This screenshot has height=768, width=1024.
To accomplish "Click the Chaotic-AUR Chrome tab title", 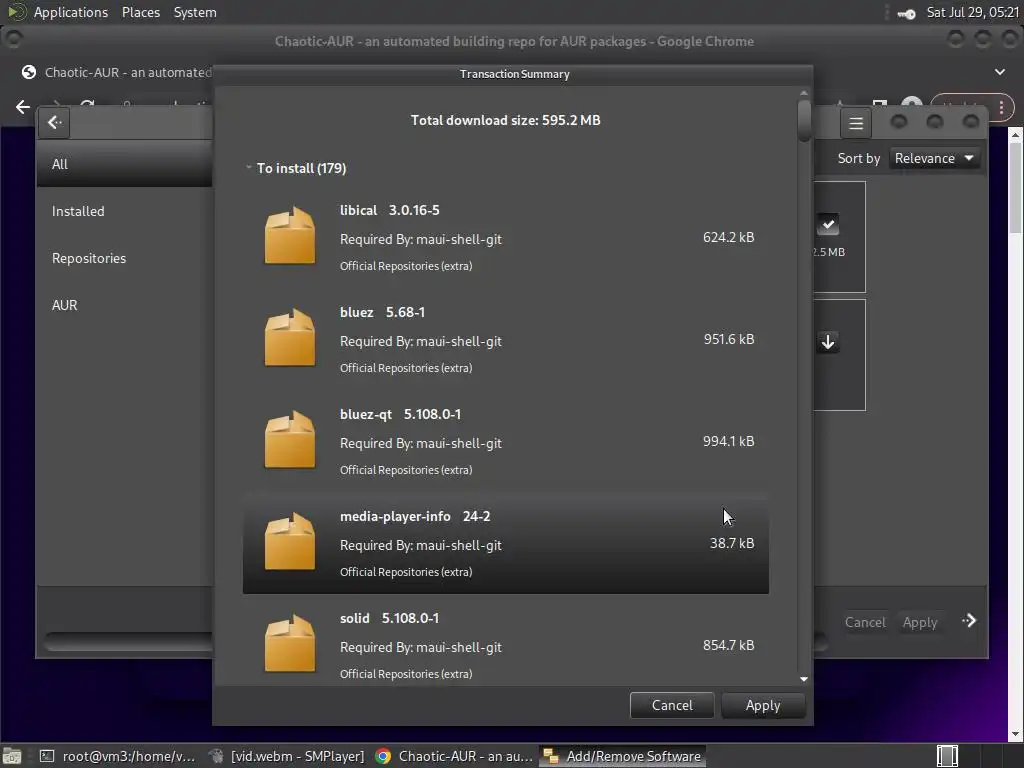I will click(x=128, y=72).
